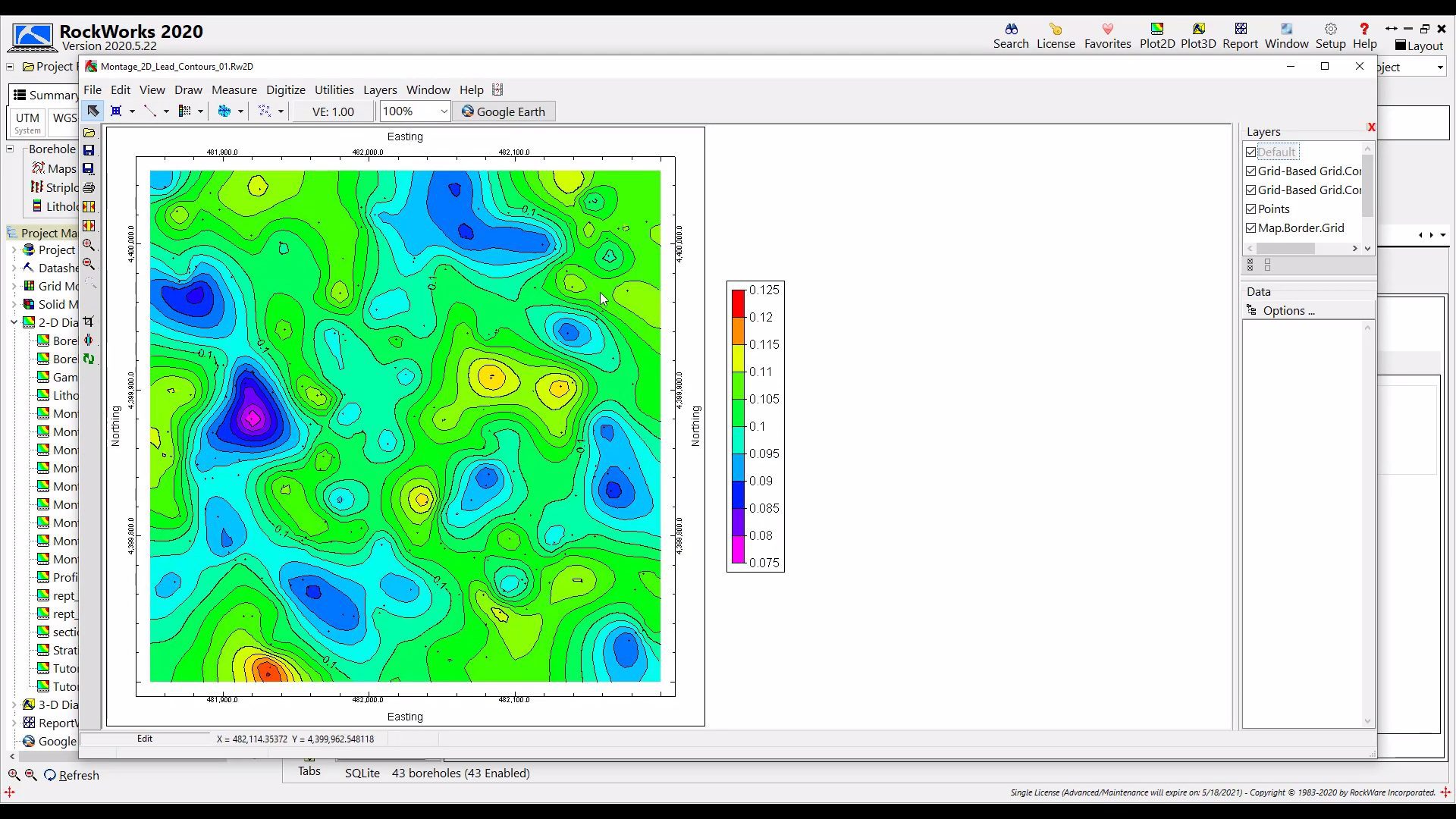Click the color legend insert tool icon
This screenshot has width=1456, height=819.
tap(184, 111)
